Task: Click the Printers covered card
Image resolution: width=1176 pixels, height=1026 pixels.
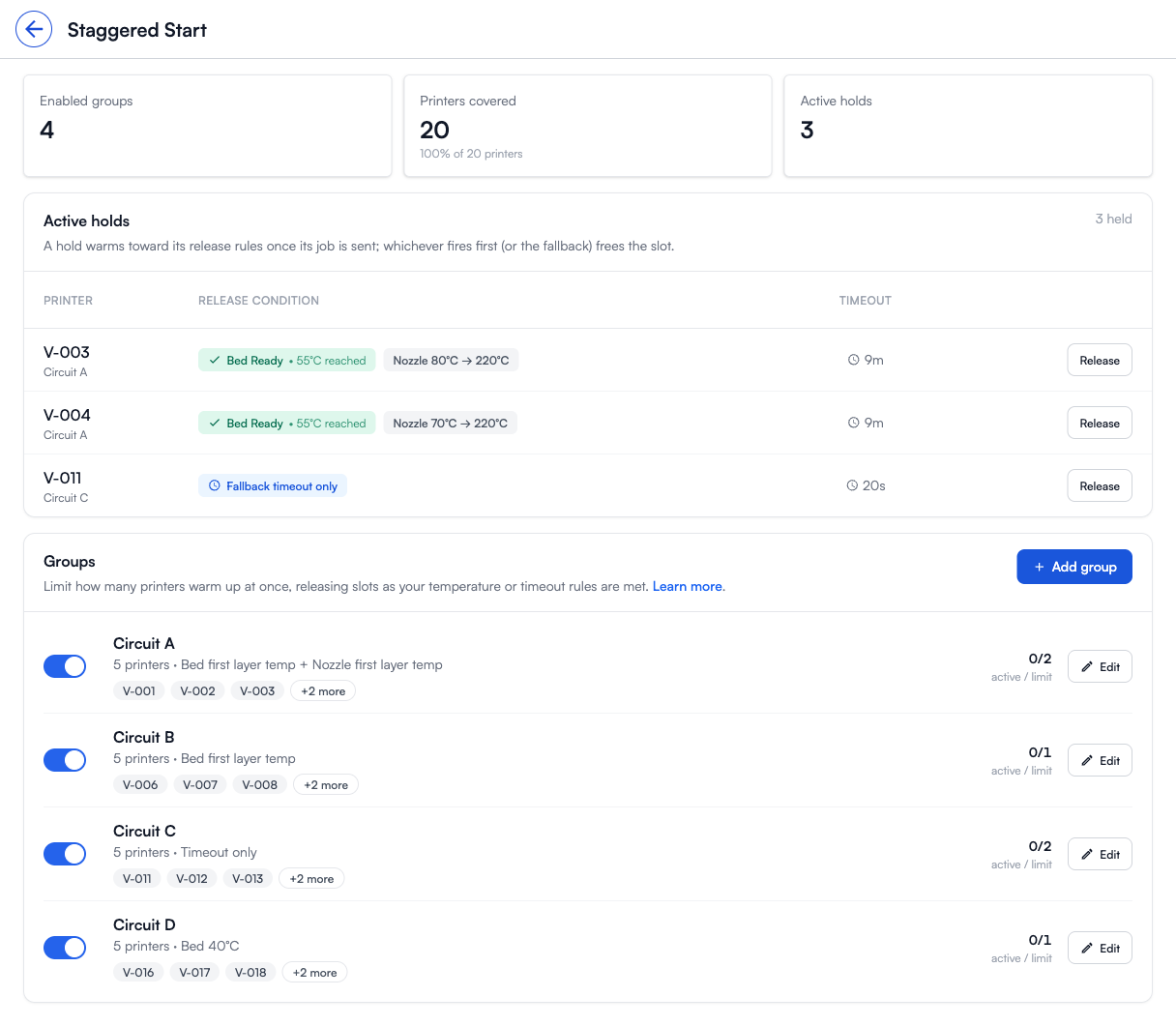Action: pyautogui.click(x=588, y=126)
